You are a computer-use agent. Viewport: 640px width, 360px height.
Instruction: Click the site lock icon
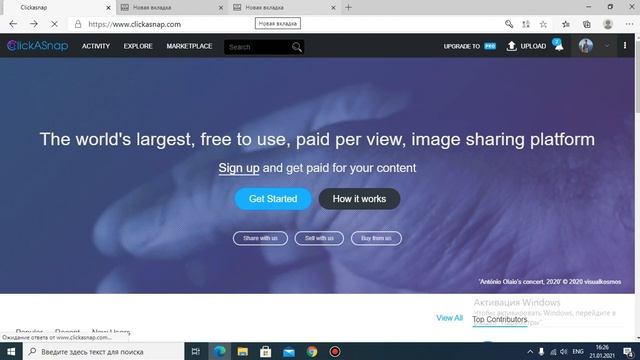[x=78, y=24]
